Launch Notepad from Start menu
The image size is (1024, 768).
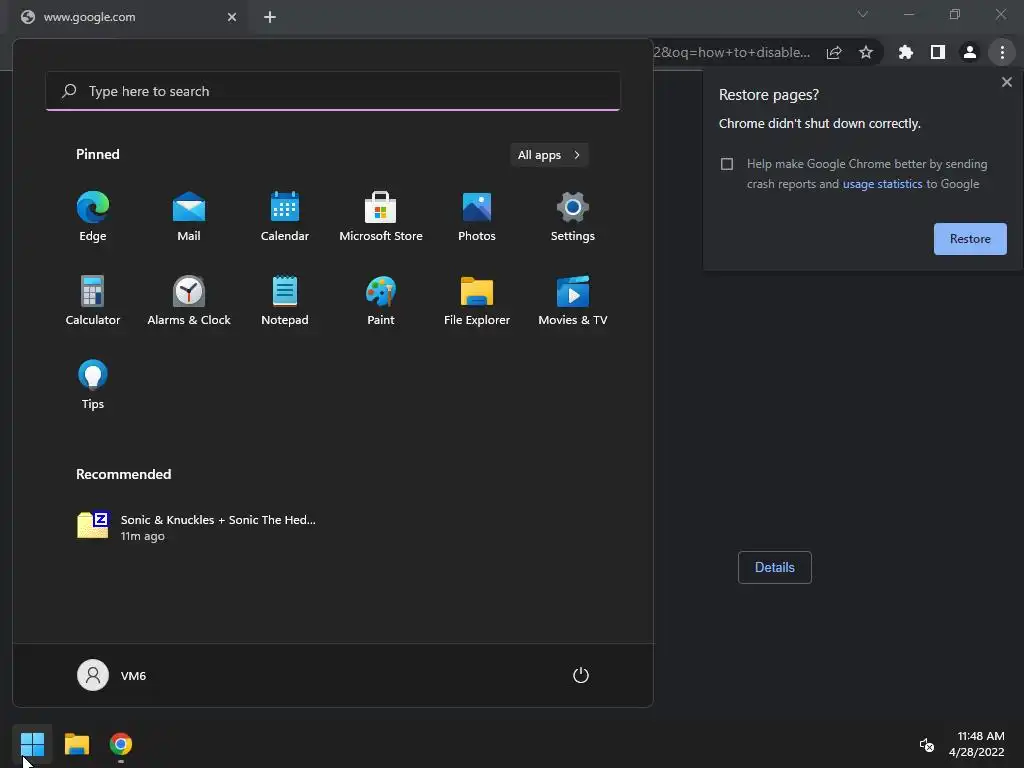tap(285, 300)
